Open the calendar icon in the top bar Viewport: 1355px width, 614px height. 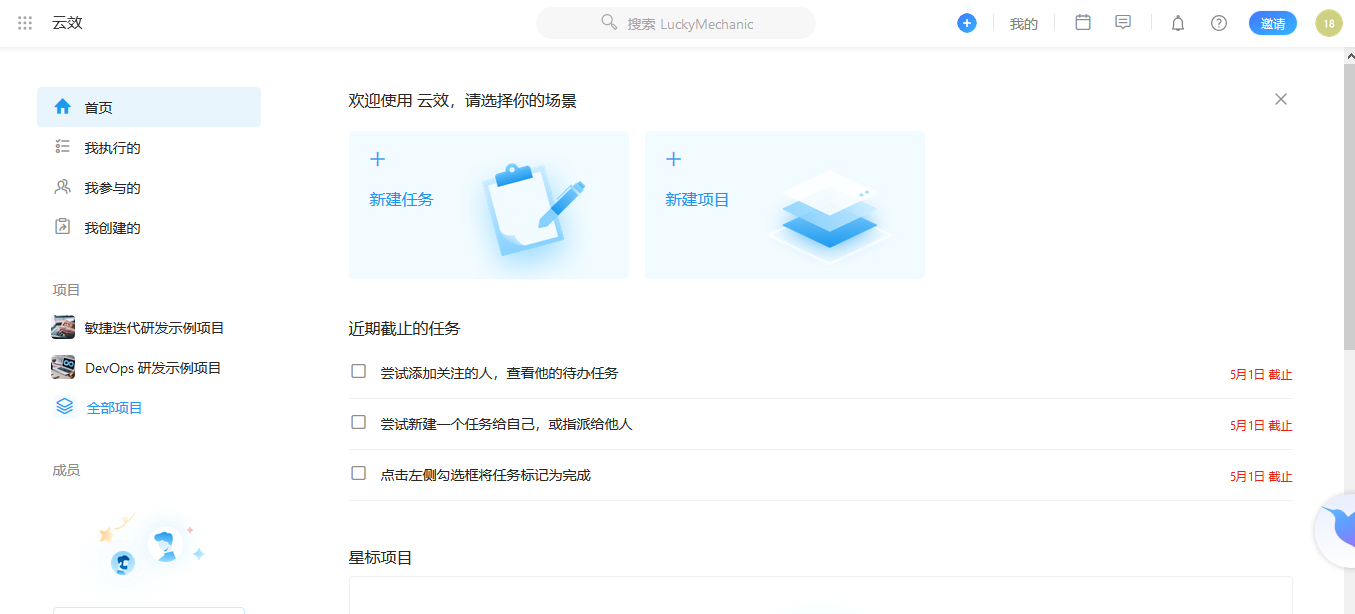point(1082,22)
